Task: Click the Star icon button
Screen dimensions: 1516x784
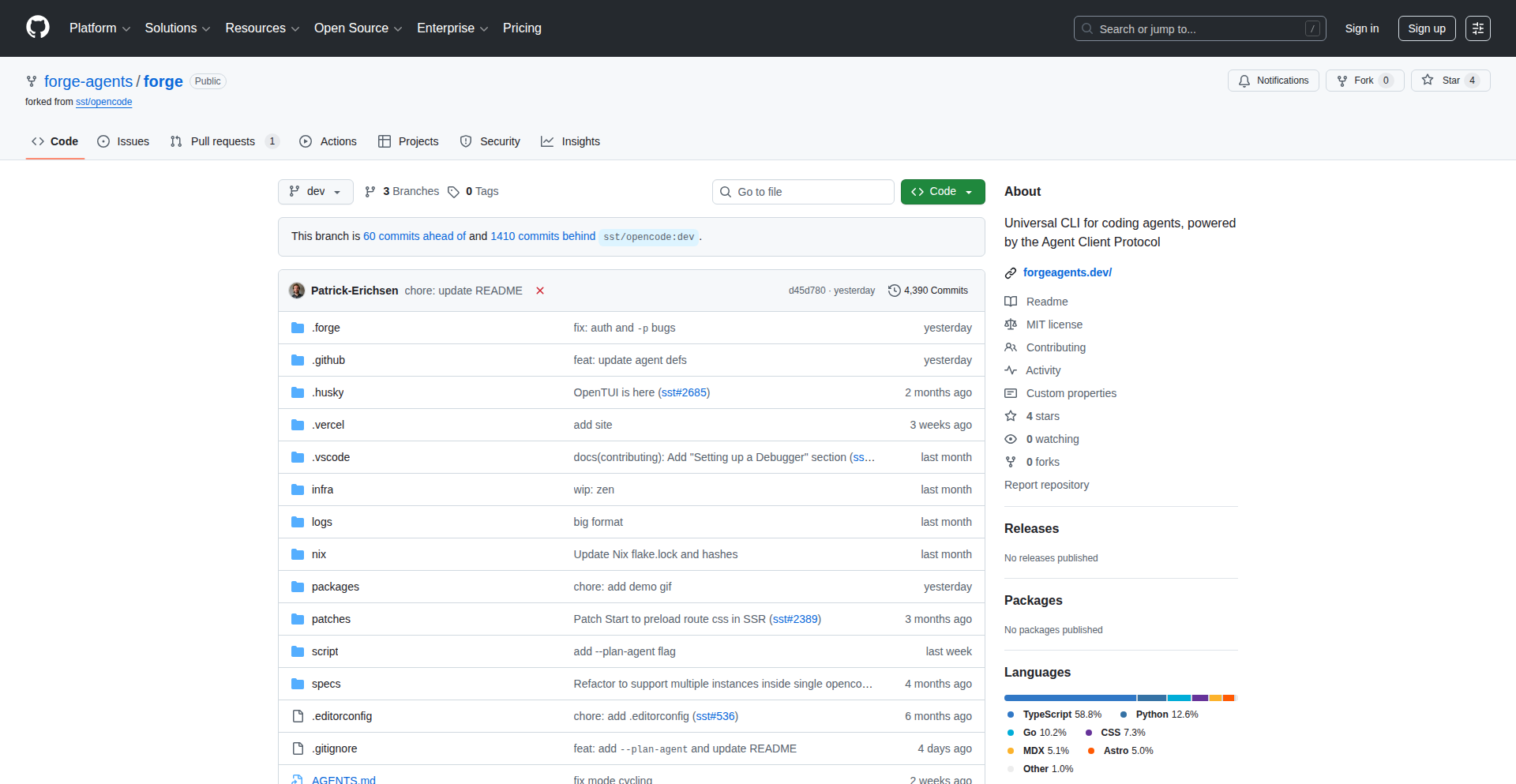Action: pyautogui.click(x=1428, y=81)
